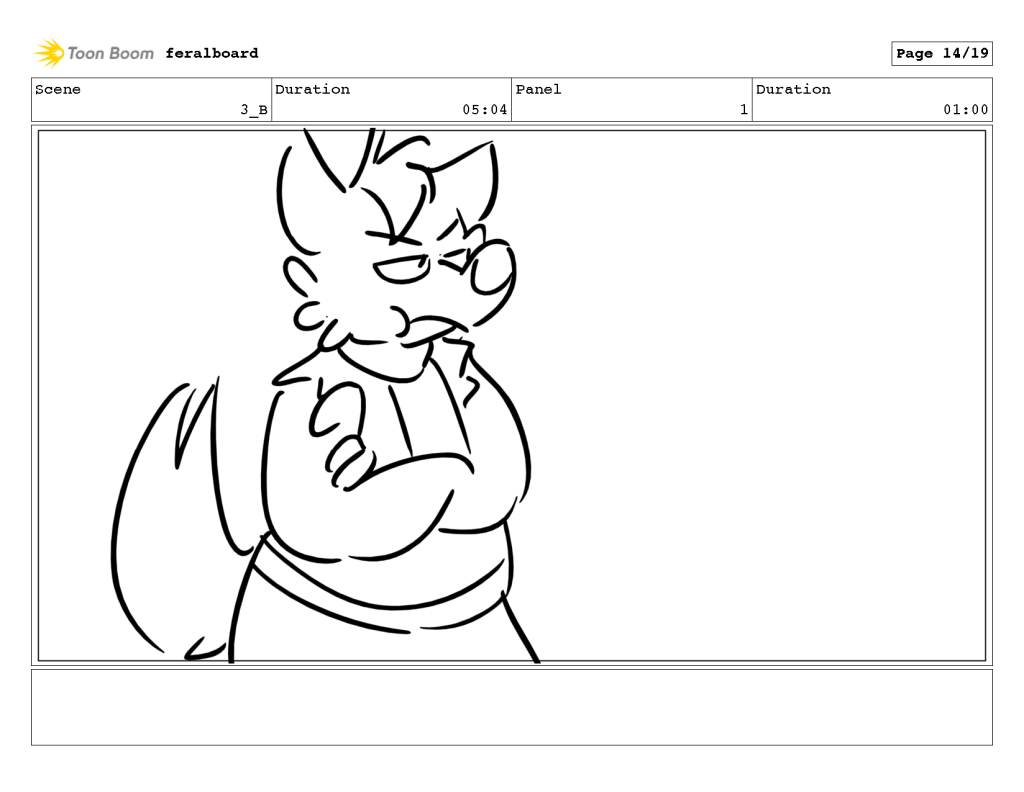
Task: Click the character's half-closed left eye
Action: point(400,270)
